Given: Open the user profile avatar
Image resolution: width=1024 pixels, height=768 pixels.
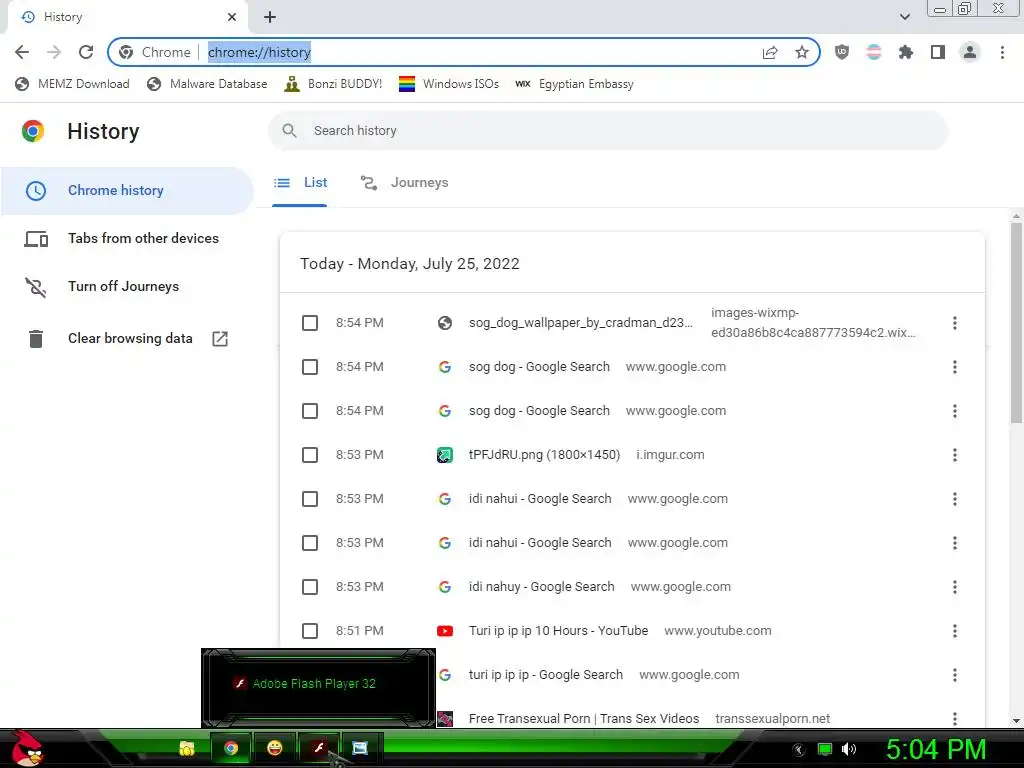Looking at the screenshot, I should click(x=970, y=52).
